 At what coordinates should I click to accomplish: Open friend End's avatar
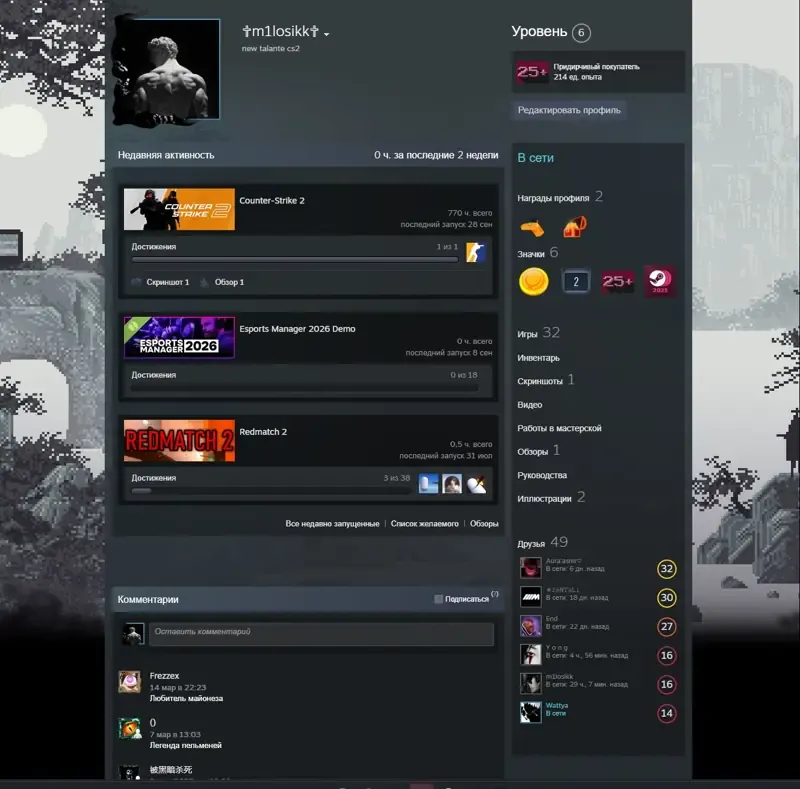point(531,626)
